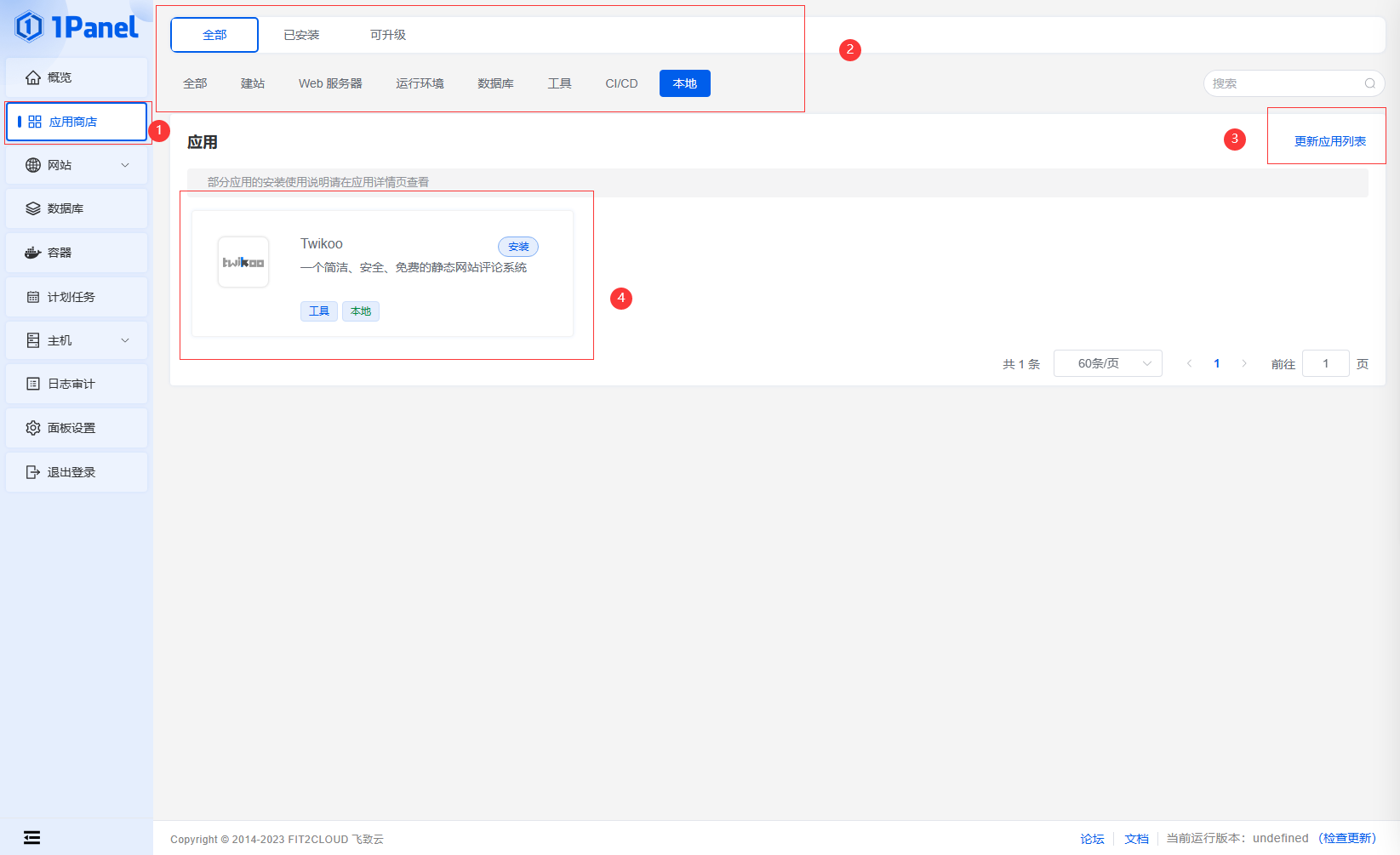
Task: Filter apps by CI/CD category
Action: 621,83
